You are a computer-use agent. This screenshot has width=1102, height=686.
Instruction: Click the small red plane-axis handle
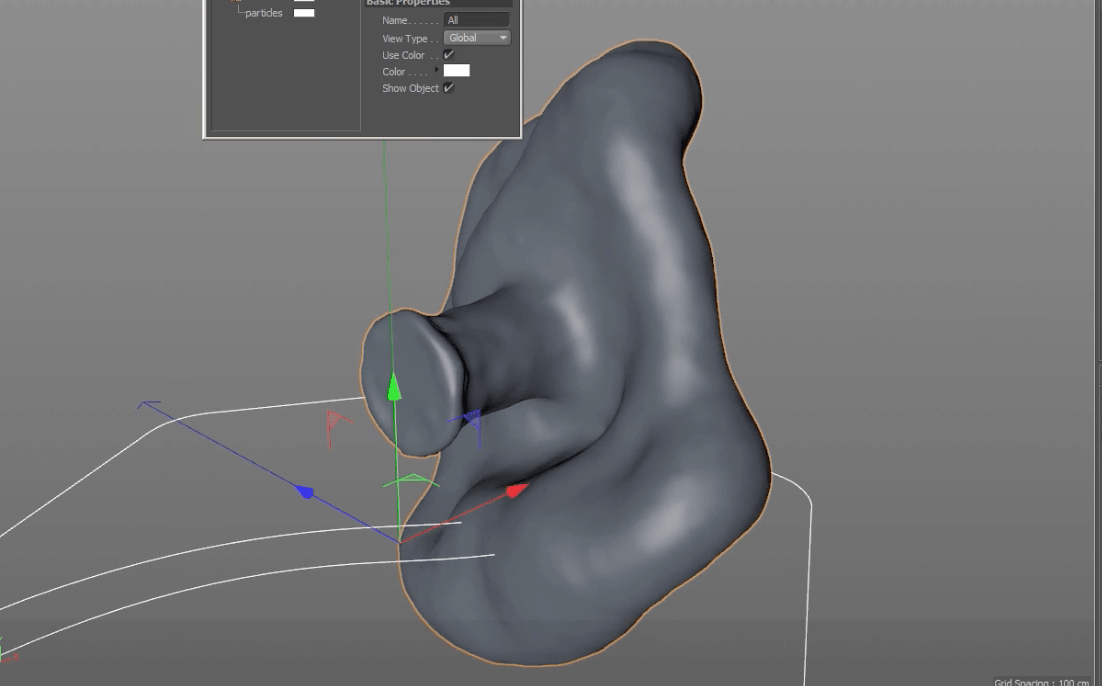click(339, 428)
